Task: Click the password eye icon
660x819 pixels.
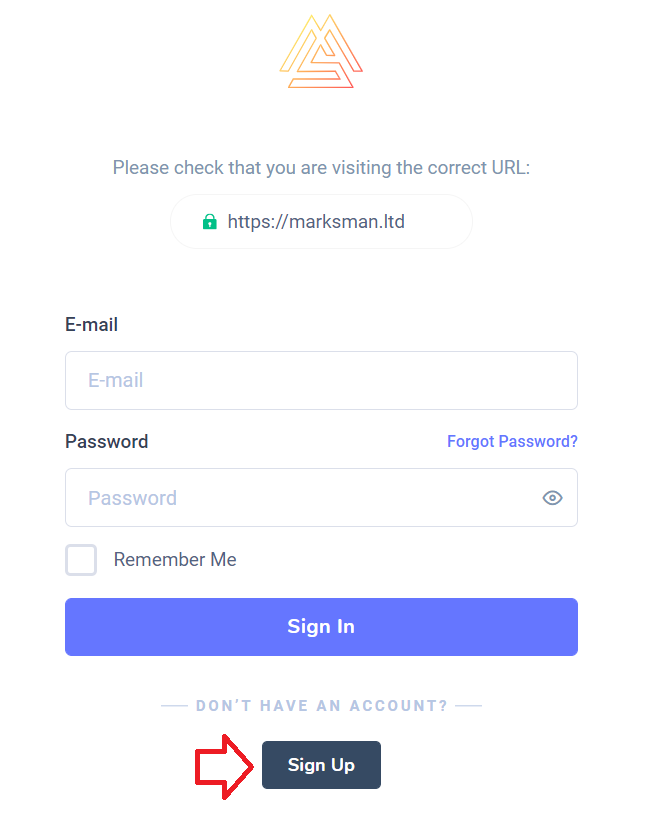Action: click(x=552, y=498)
